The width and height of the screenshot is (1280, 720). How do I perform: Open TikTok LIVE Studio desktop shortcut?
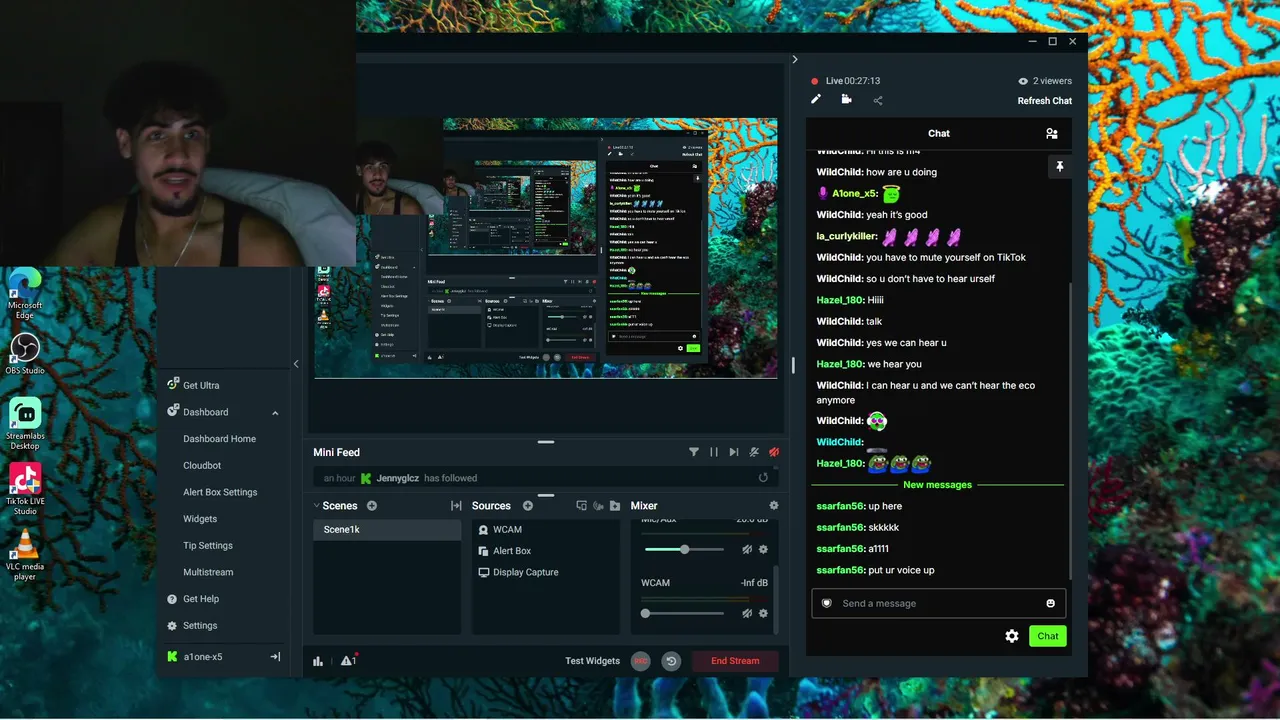[25, 489]
